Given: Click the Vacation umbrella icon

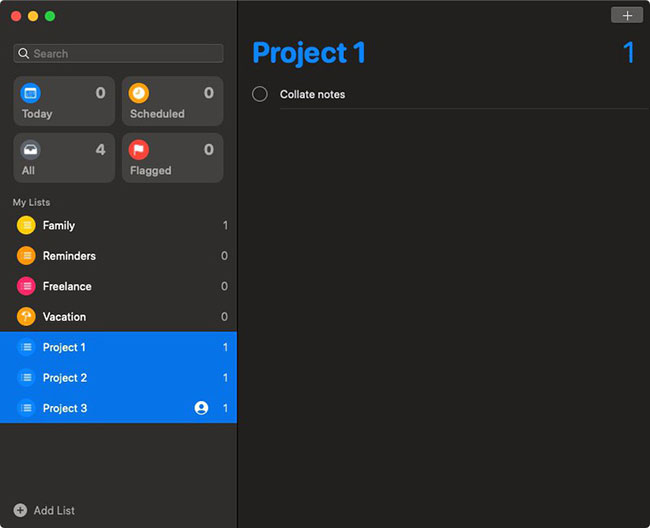Looking at the screenshot, I should [x=26, y=317].
